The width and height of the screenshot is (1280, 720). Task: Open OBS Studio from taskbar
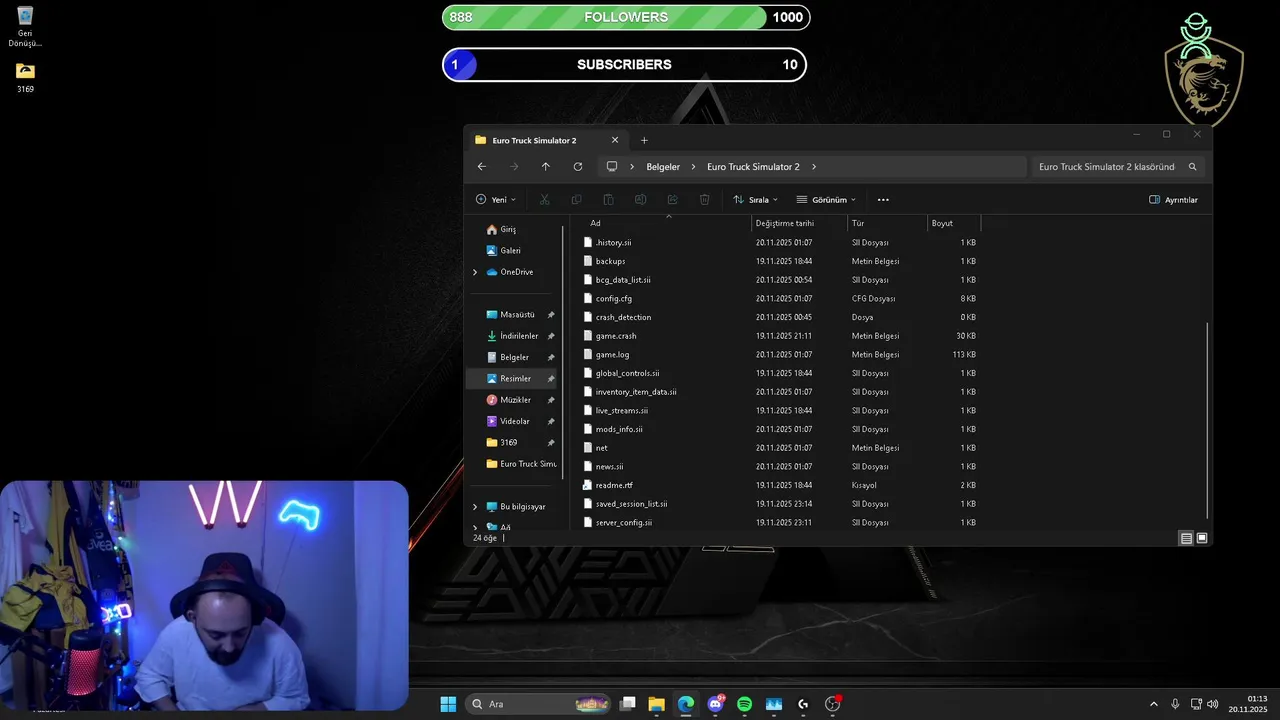pos(832,704)
